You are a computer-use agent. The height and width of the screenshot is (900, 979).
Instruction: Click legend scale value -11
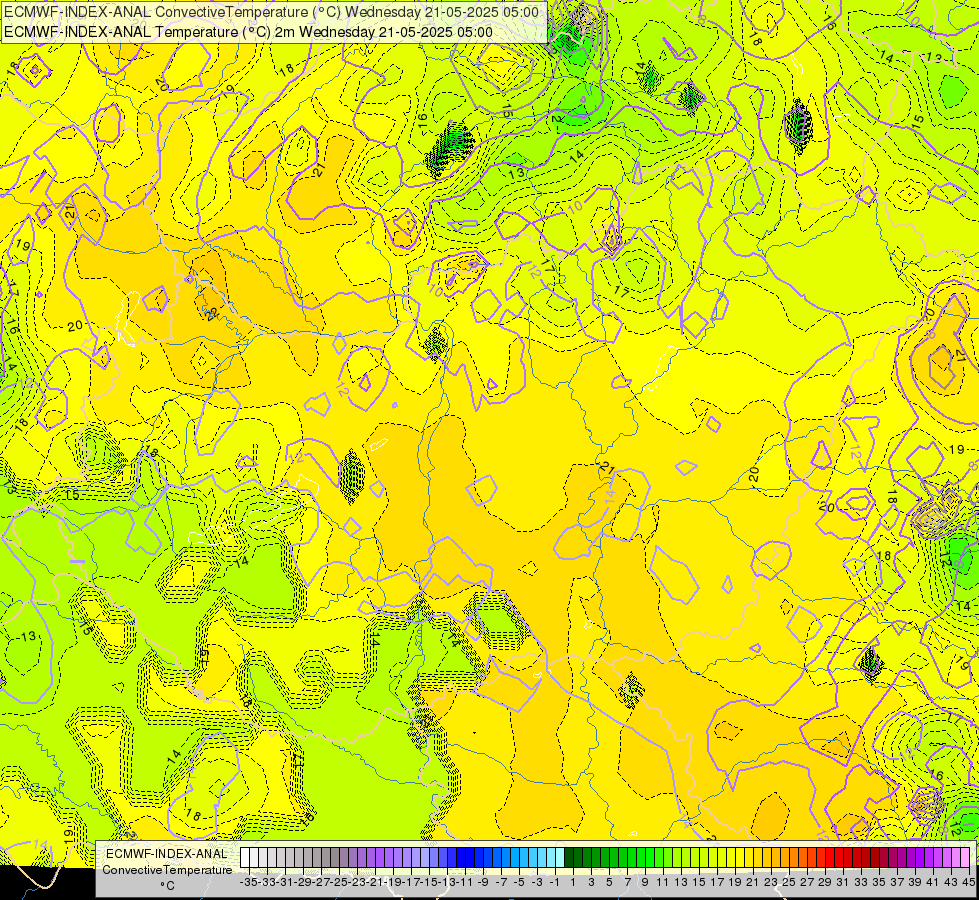tap(466, 882)
